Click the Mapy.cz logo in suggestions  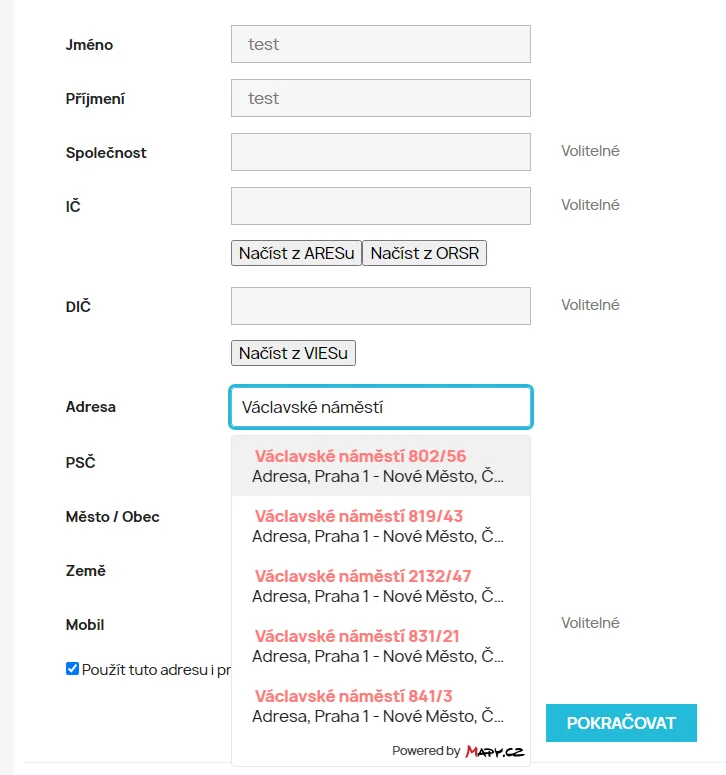coord(494,751)
